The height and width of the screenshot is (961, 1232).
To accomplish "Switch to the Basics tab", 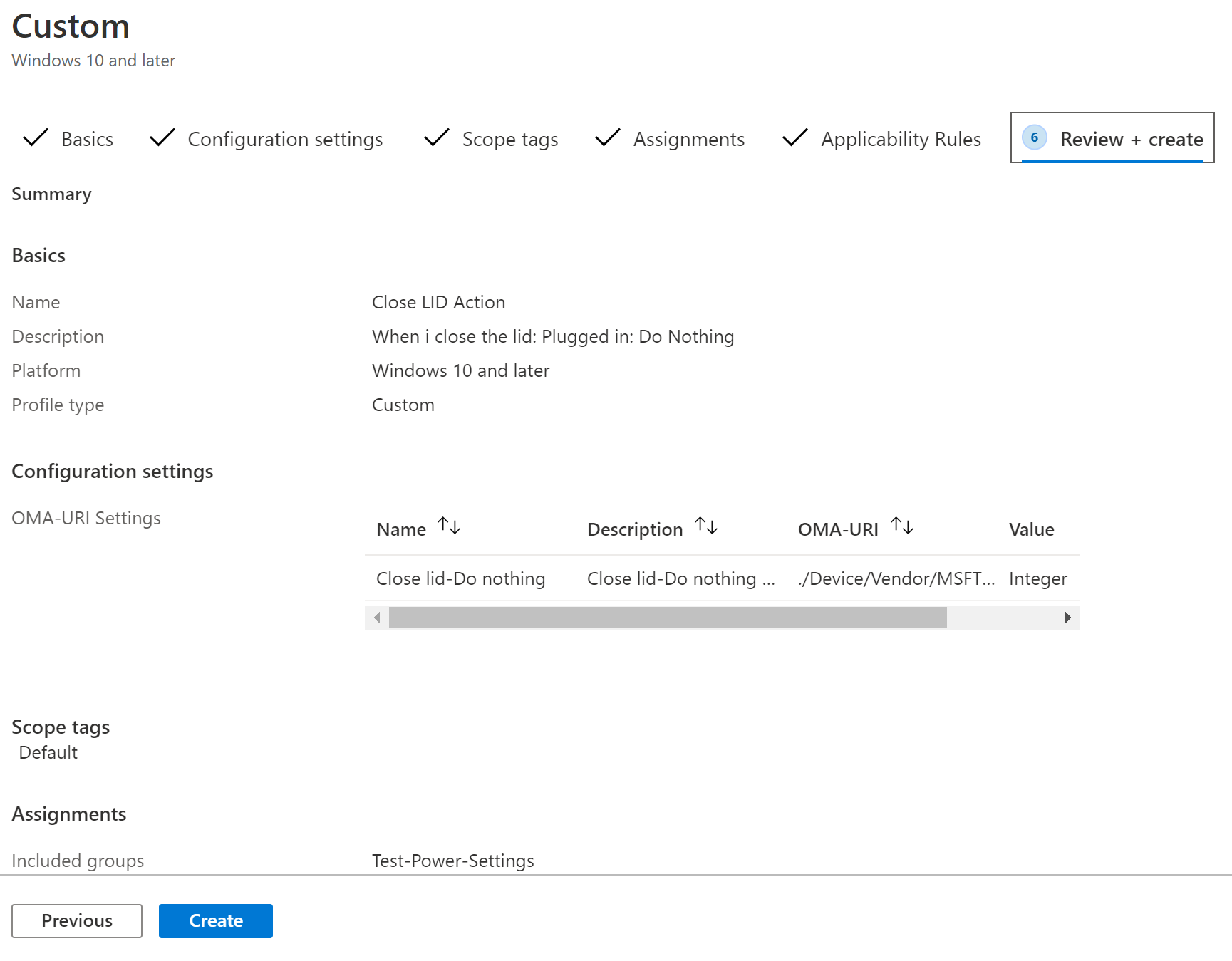I will 87,139.
